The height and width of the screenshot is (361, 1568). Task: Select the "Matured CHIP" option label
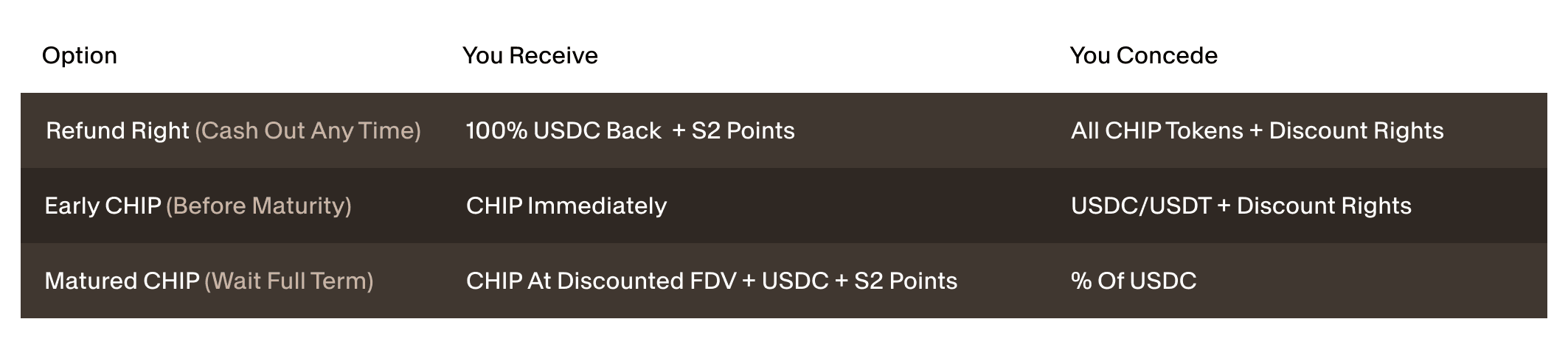pyautogui.click(x=122, y=281)
